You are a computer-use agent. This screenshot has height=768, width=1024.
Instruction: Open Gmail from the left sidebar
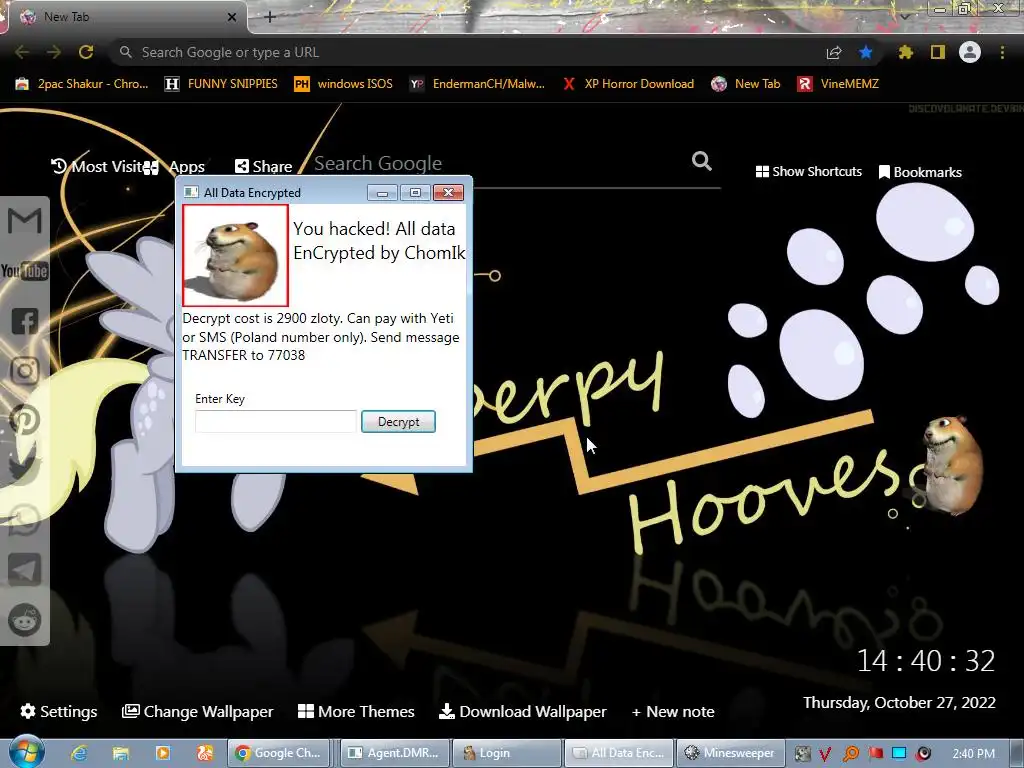[25, 220]
